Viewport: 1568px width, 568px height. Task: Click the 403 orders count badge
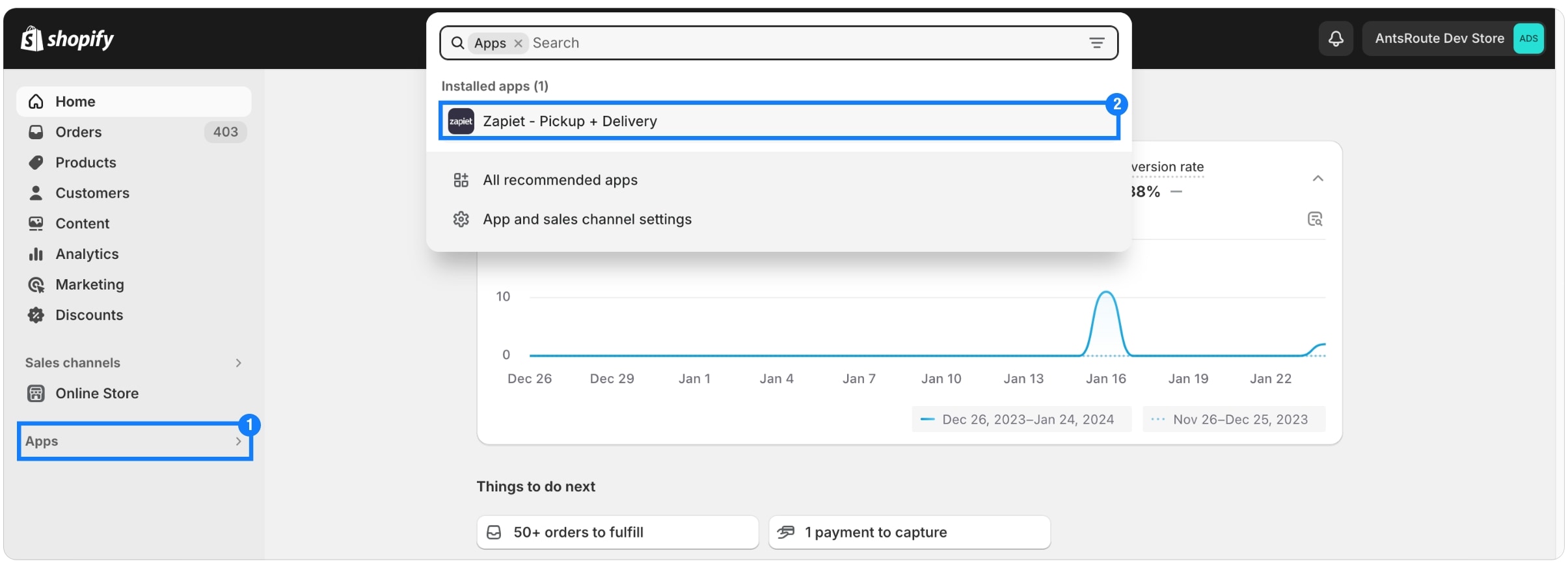[x=225, y=132]
